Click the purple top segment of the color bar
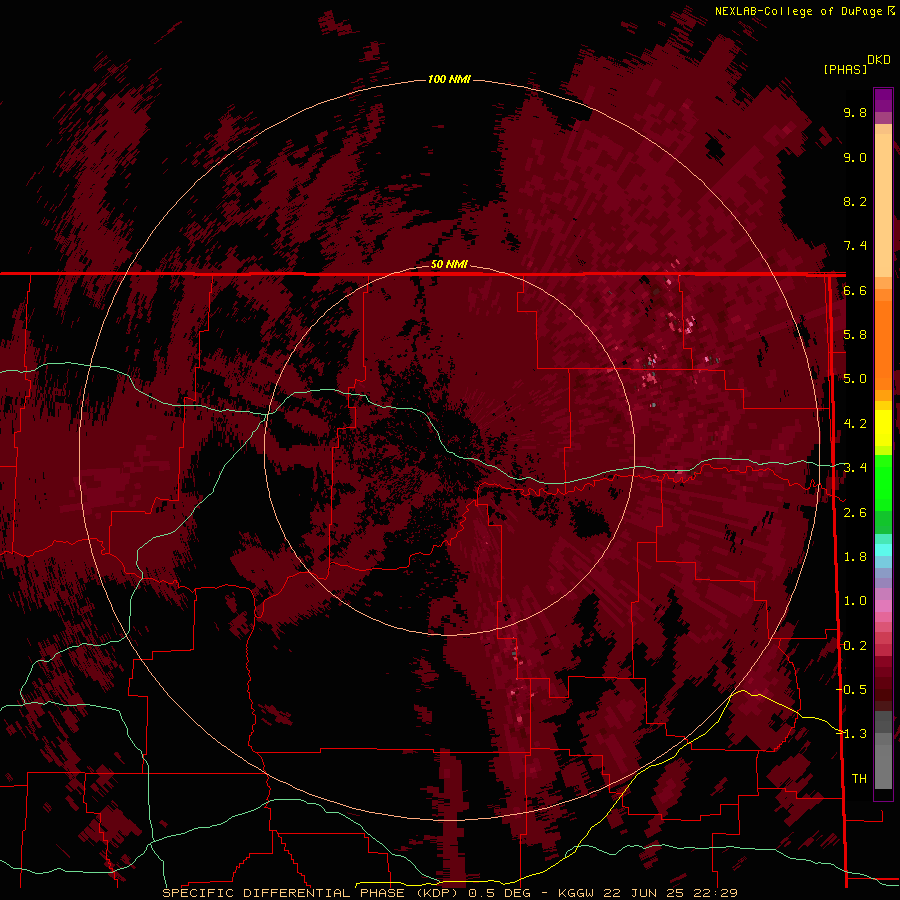The image size is (900, 900). point(883,101)
